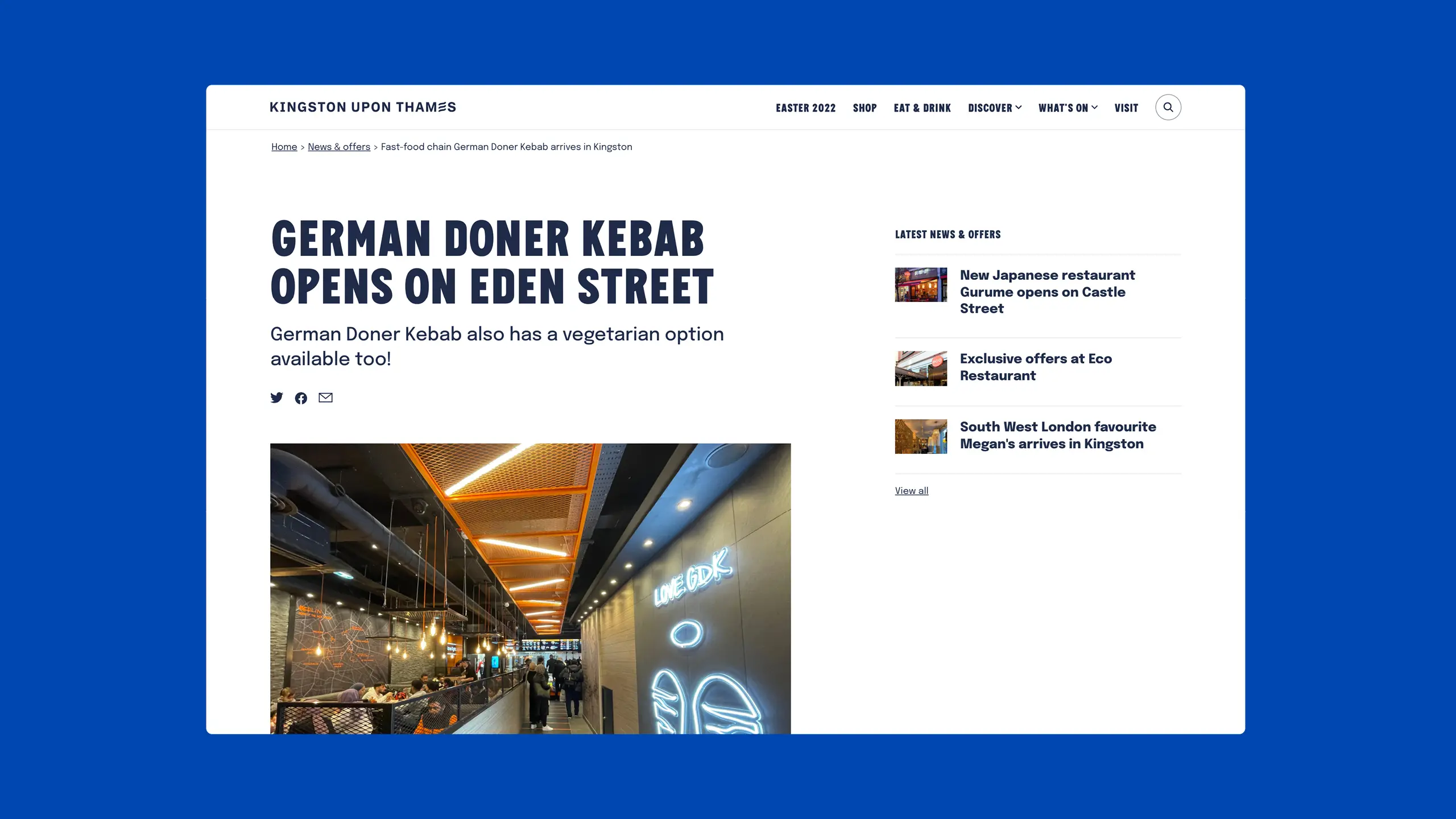Open the search magnifier icon
This screenshot has width=1456, height=819.
pos(1168,107)
